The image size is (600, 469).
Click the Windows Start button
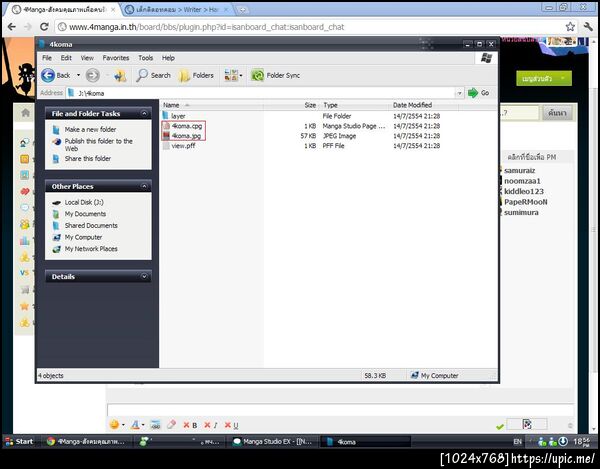20,441
